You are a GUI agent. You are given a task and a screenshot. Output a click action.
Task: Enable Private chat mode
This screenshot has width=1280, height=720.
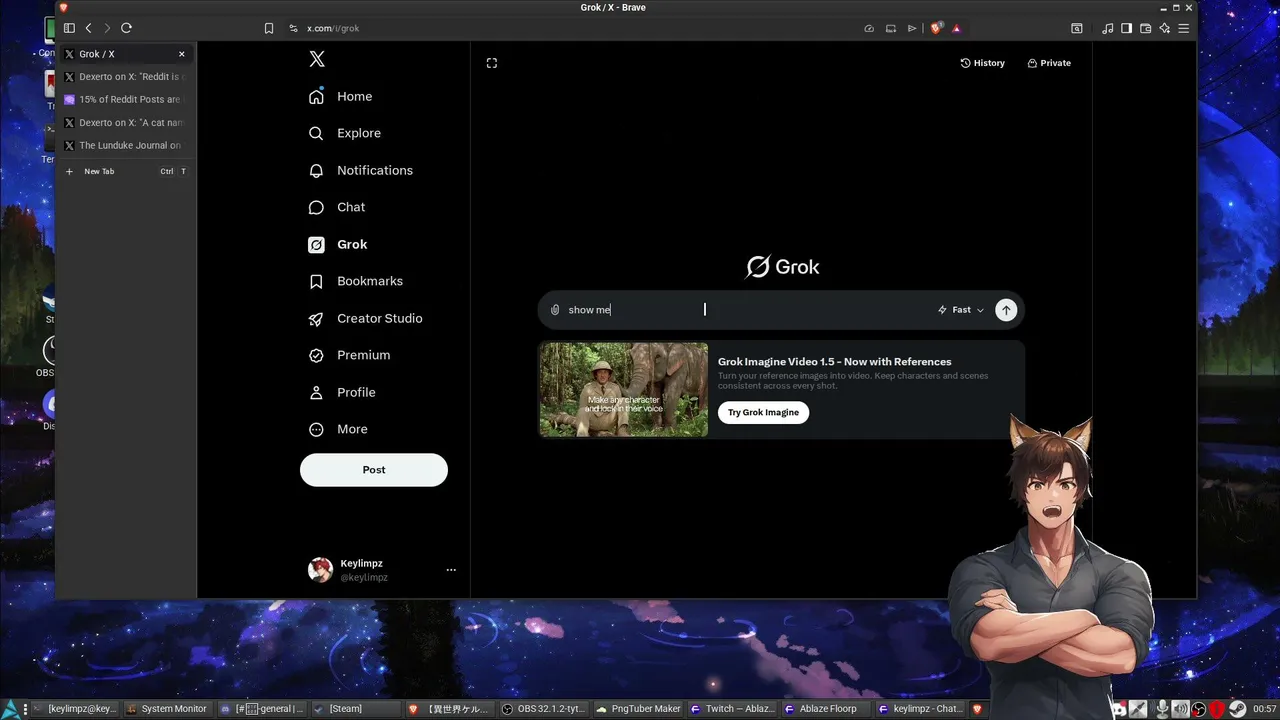[1049, 63]
